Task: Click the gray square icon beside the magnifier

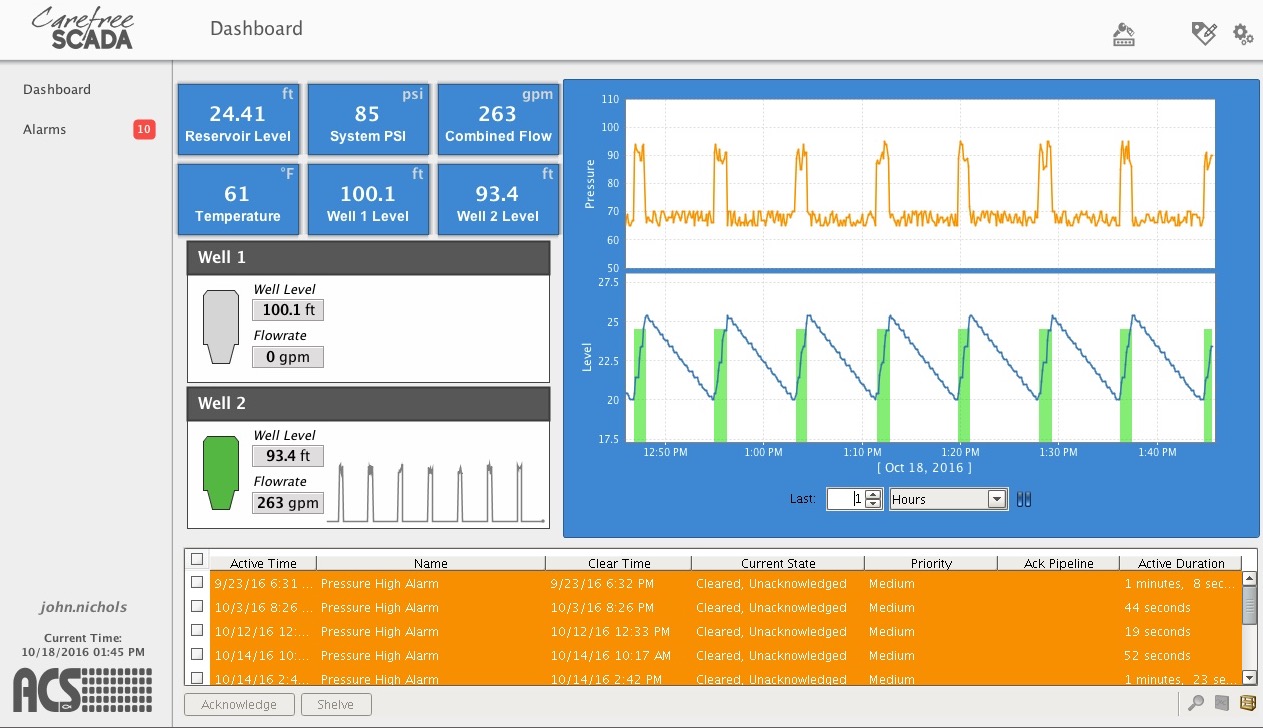Action: pyautogui.click(x=1222, y=703)
